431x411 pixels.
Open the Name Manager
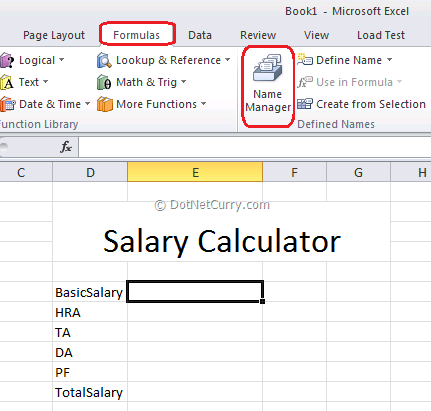coord(268,86)
